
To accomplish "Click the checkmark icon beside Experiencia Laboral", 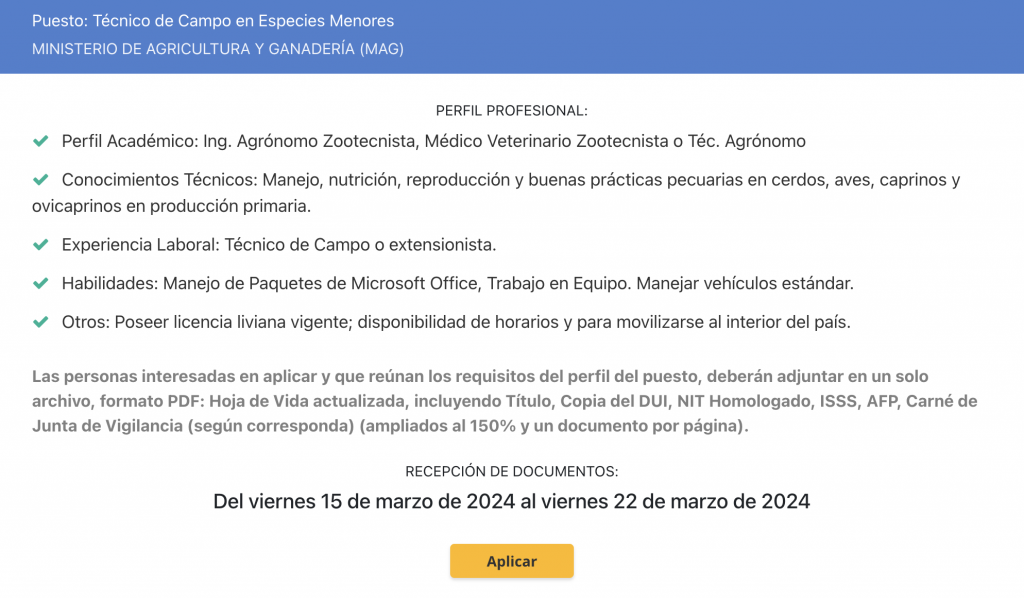I will click(x=40, y=245).
